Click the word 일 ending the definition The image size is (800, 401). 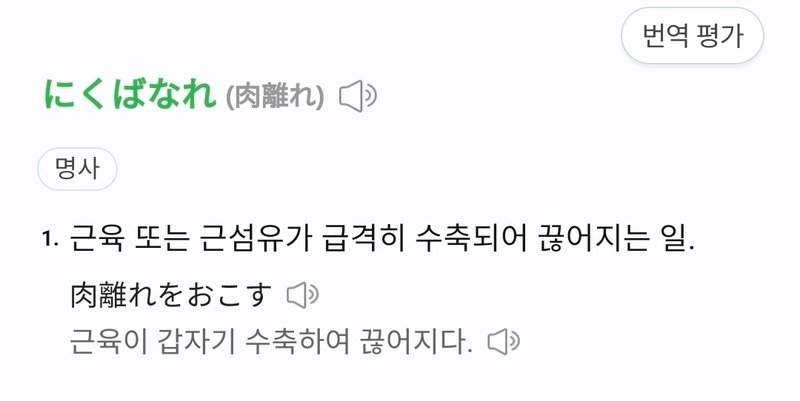coord(674,238)
